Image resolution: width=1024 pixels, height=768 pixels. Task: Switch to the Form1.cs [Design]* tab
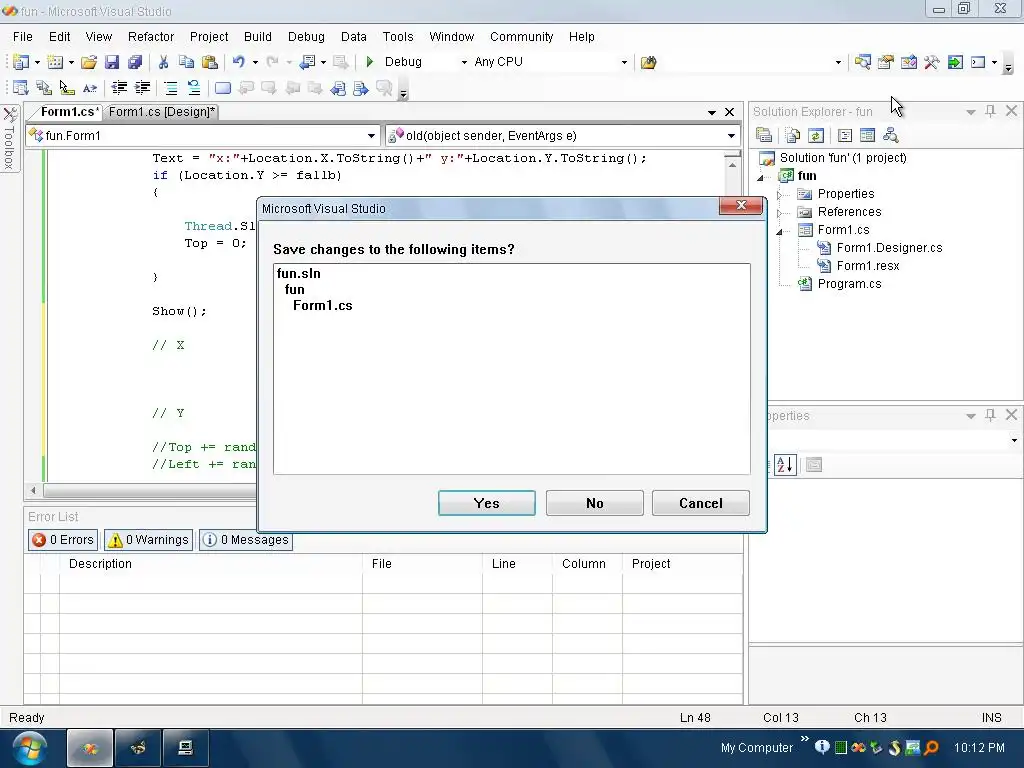coord(161,112)
